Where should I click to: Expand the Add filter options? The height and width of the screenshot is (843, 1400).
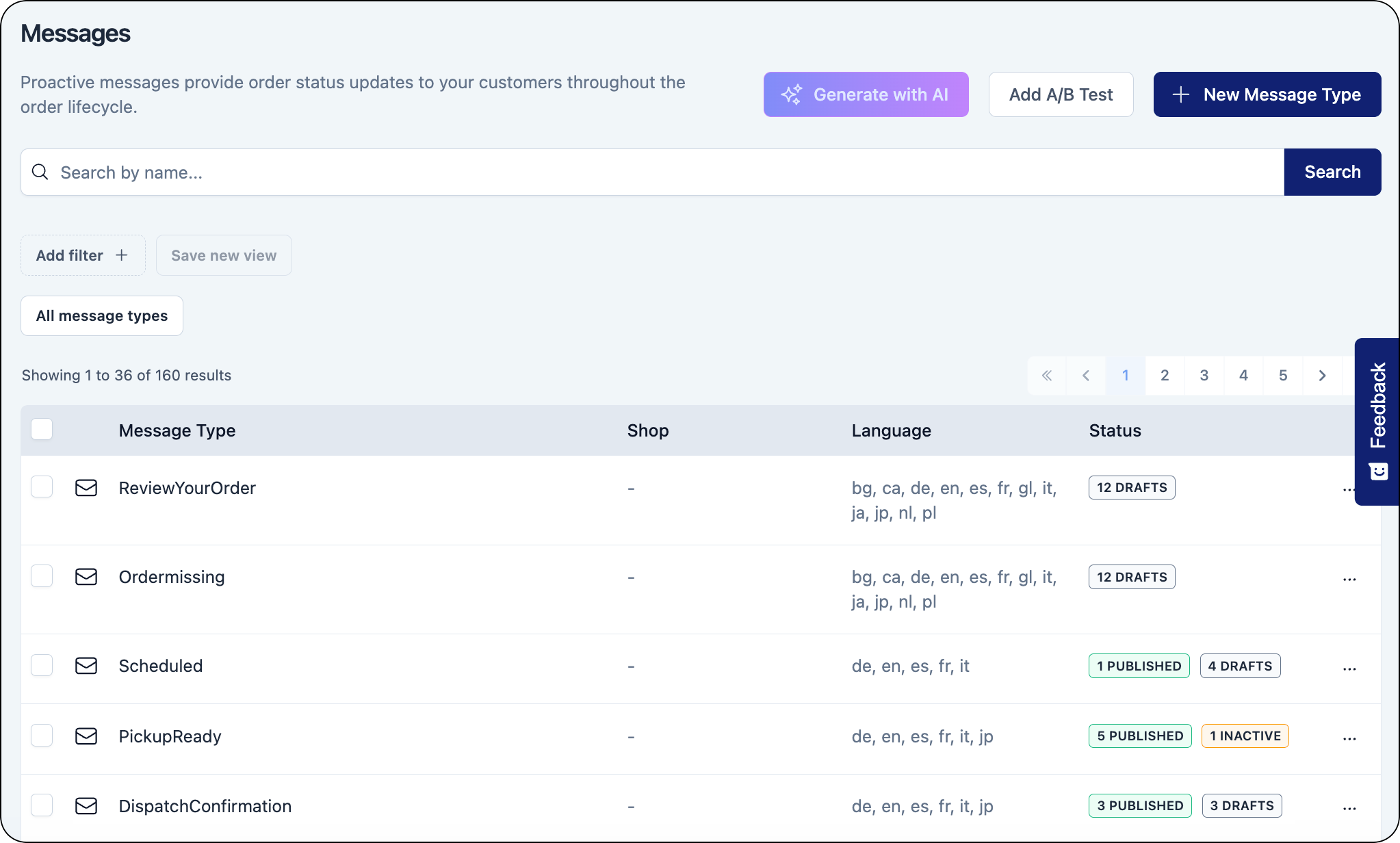tap(83, 255)
